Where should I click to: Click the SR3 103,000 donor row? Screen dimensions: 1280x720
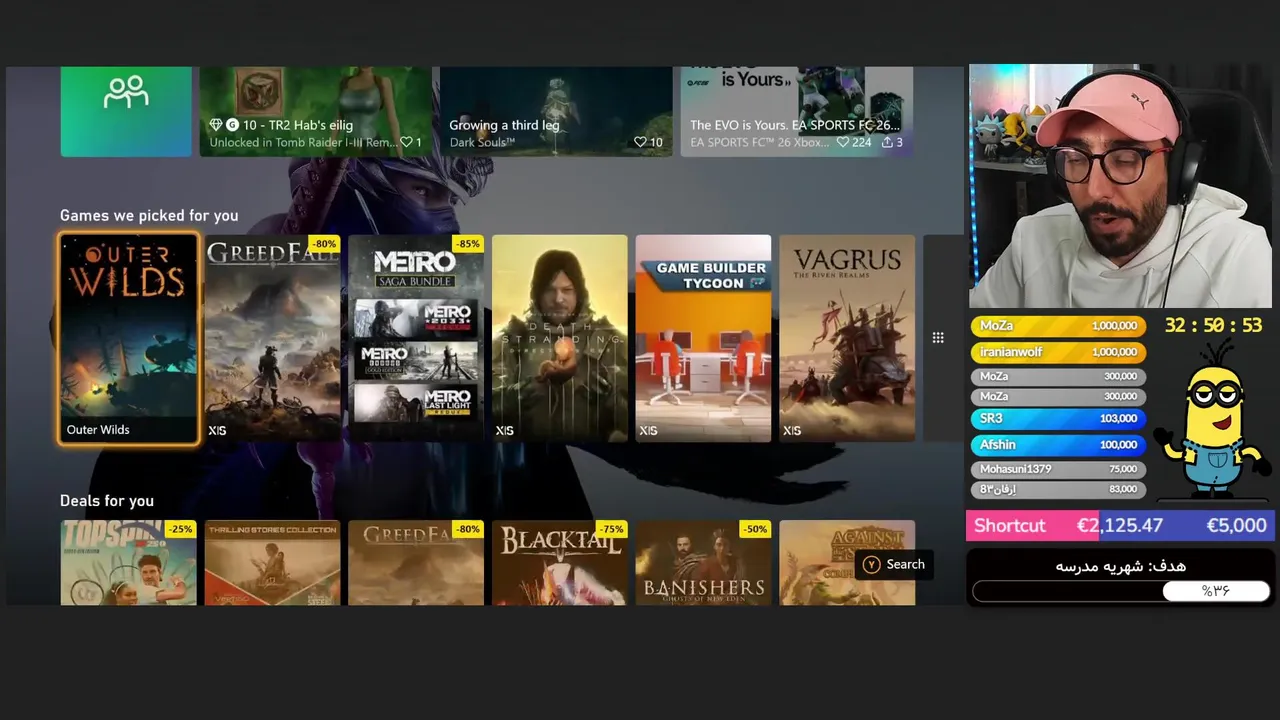pos(1058,419)
